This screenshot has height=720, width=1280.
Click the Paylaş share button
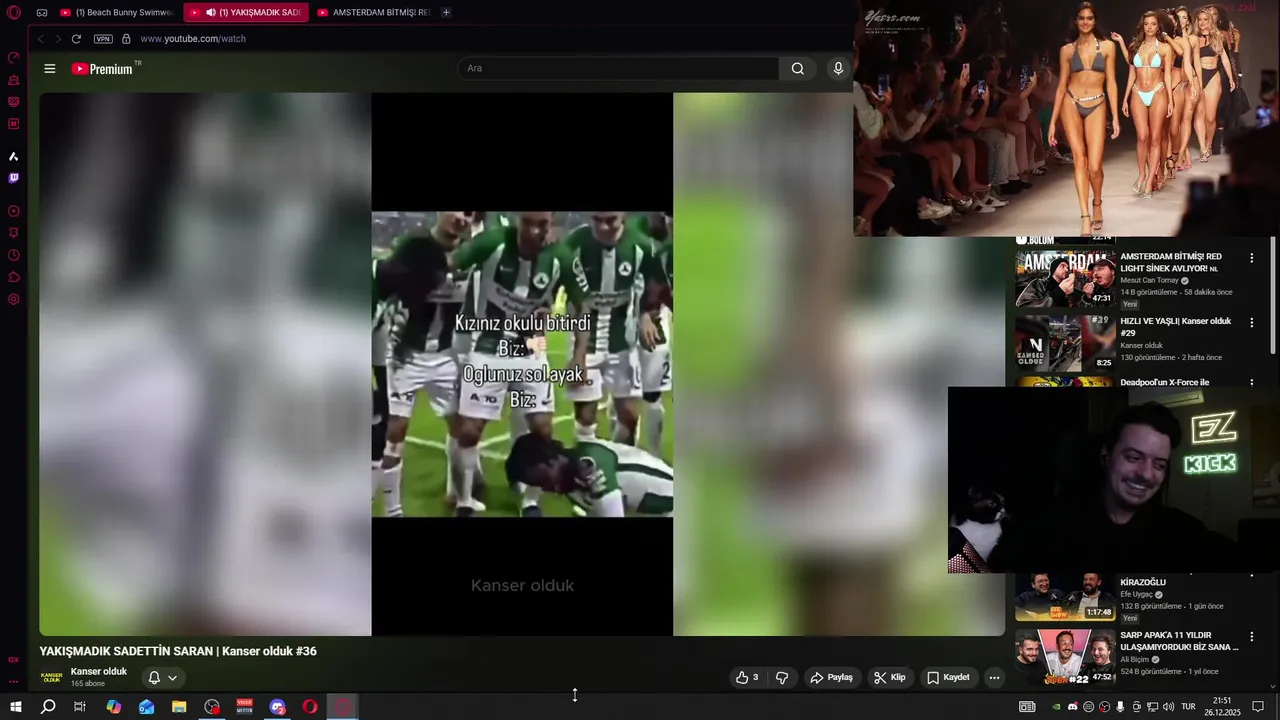click(832, 677)
